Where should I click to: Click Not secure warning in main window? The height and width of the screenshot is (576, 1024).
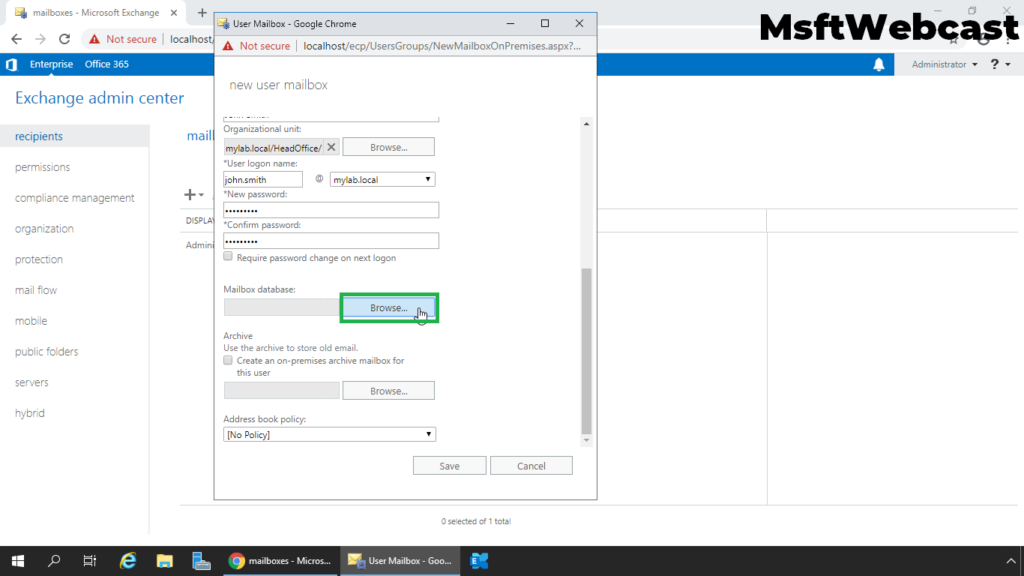tap(123, 39)
